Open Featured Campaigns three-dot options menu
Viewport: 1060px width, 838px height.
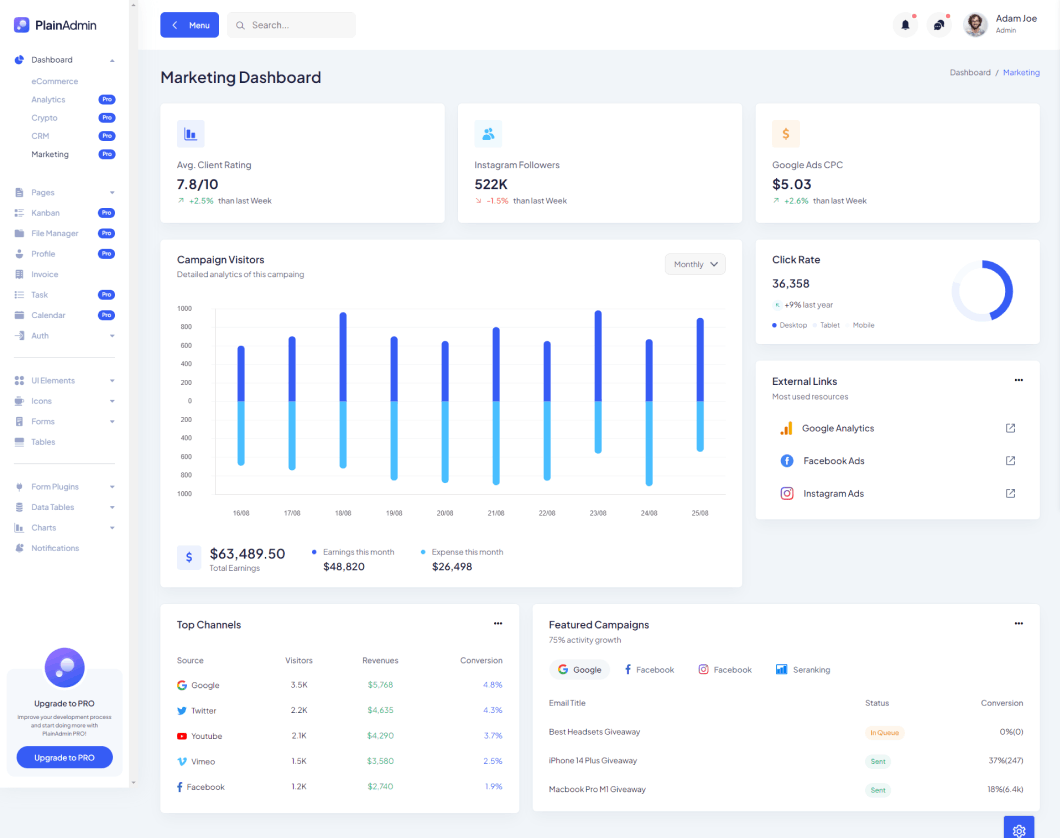click(x=1018, y=624)
